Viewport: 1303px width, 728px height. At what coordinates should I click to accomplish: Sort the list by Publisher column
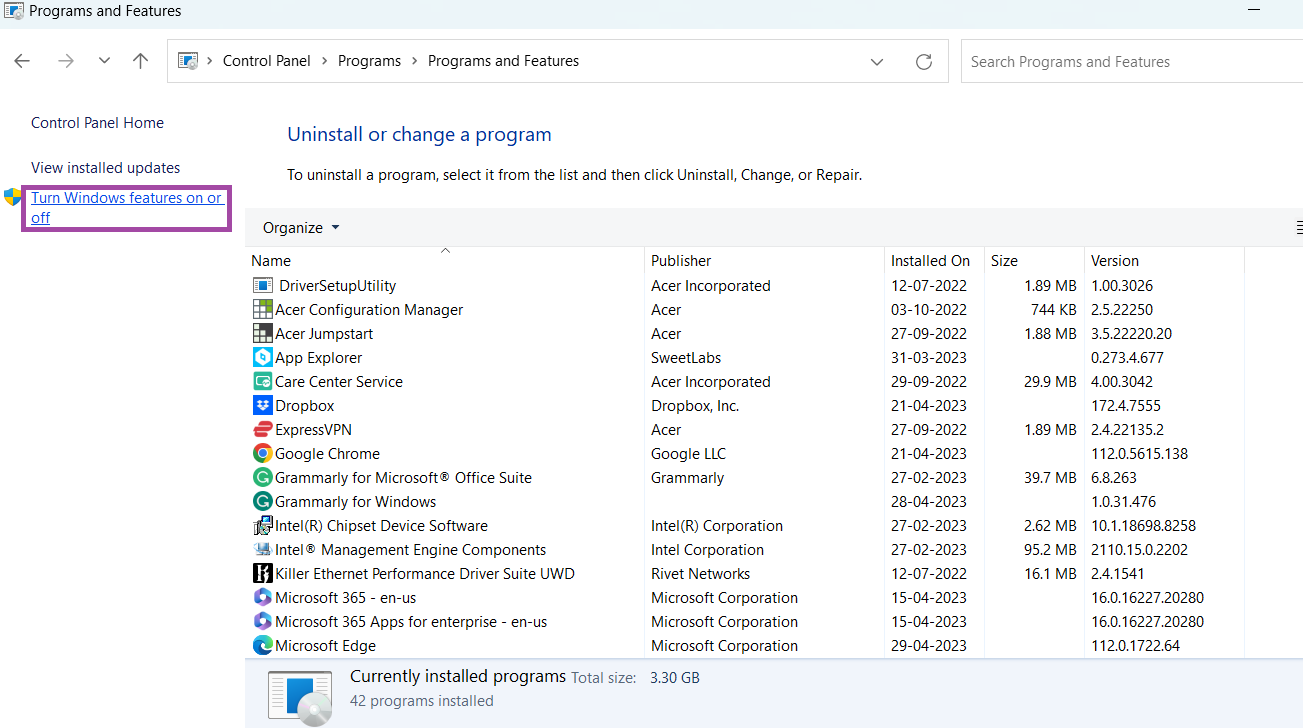681,261
